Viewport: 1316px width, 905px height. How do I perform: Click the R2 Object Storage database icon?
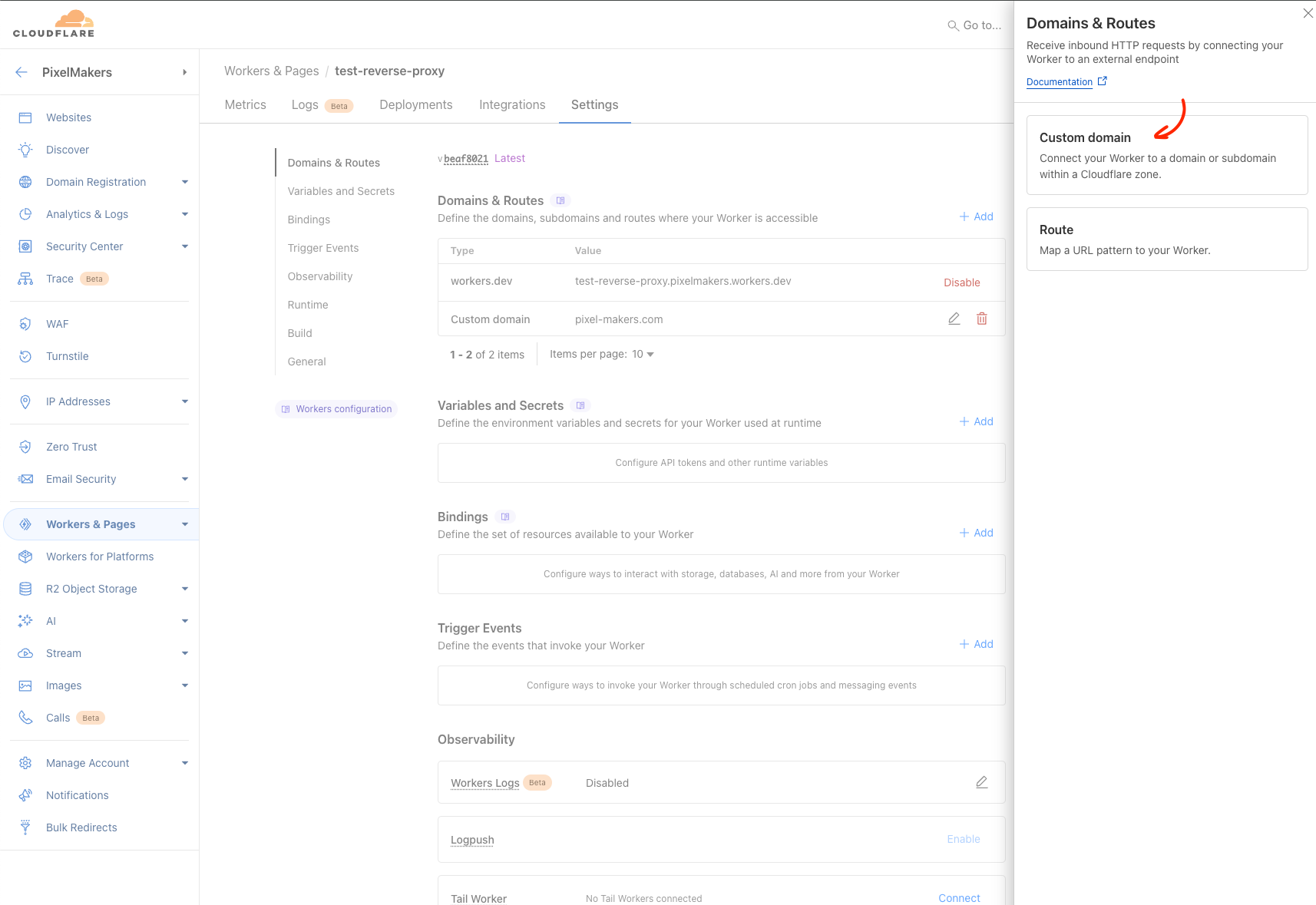[25, 589]
